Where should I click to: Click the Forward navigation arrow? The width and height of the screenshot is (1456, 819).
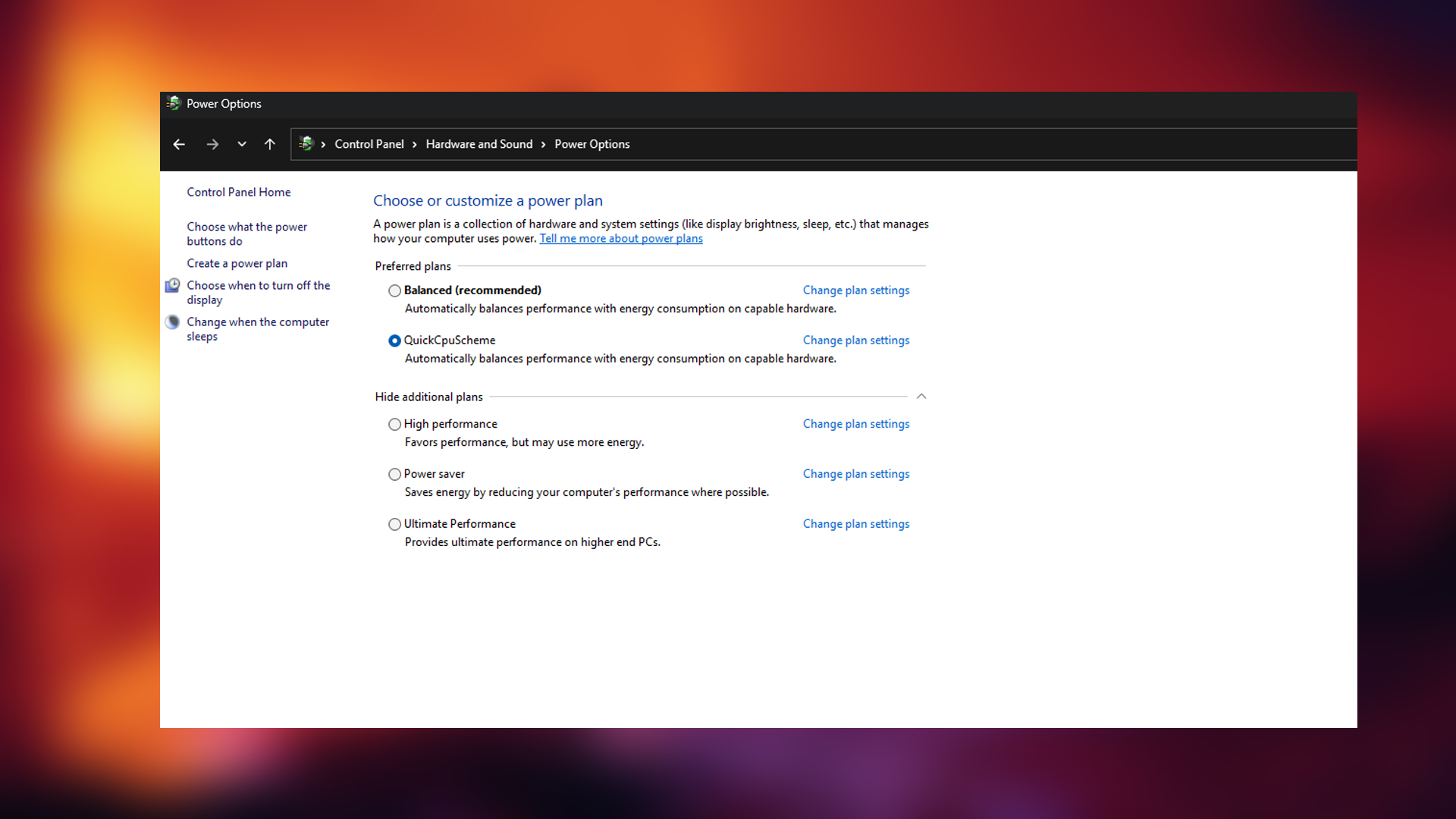pos(212,144)
